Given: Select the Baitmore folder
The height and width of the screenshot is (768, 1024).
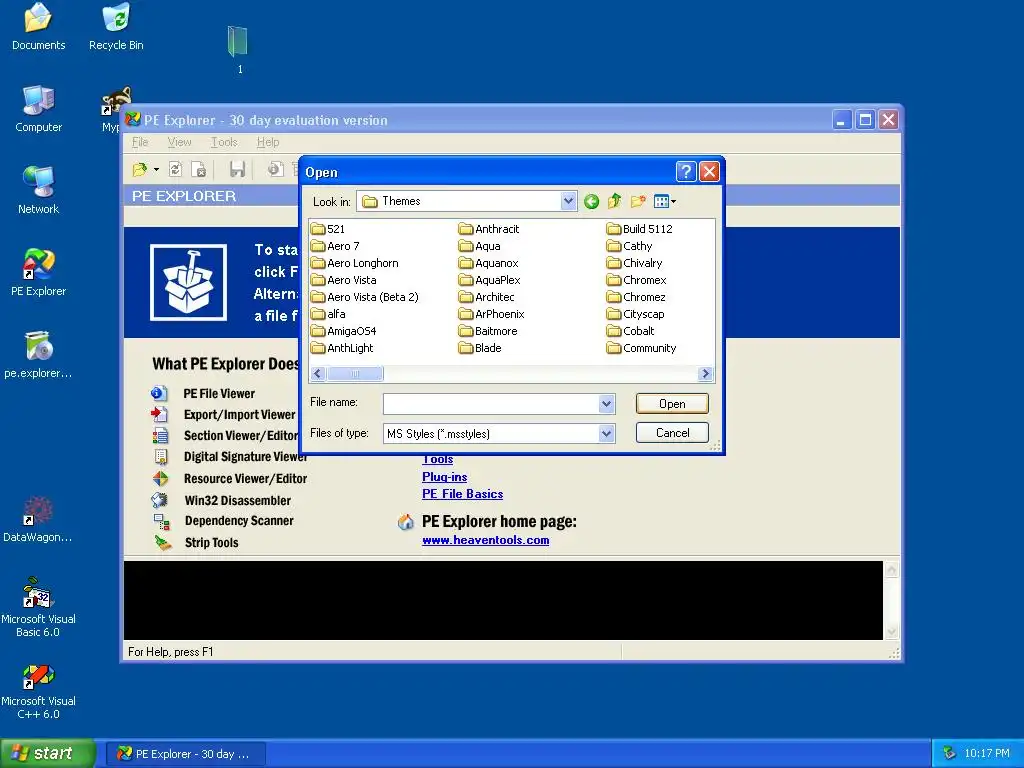Looking at the screenshot, I should coord(488,331).
